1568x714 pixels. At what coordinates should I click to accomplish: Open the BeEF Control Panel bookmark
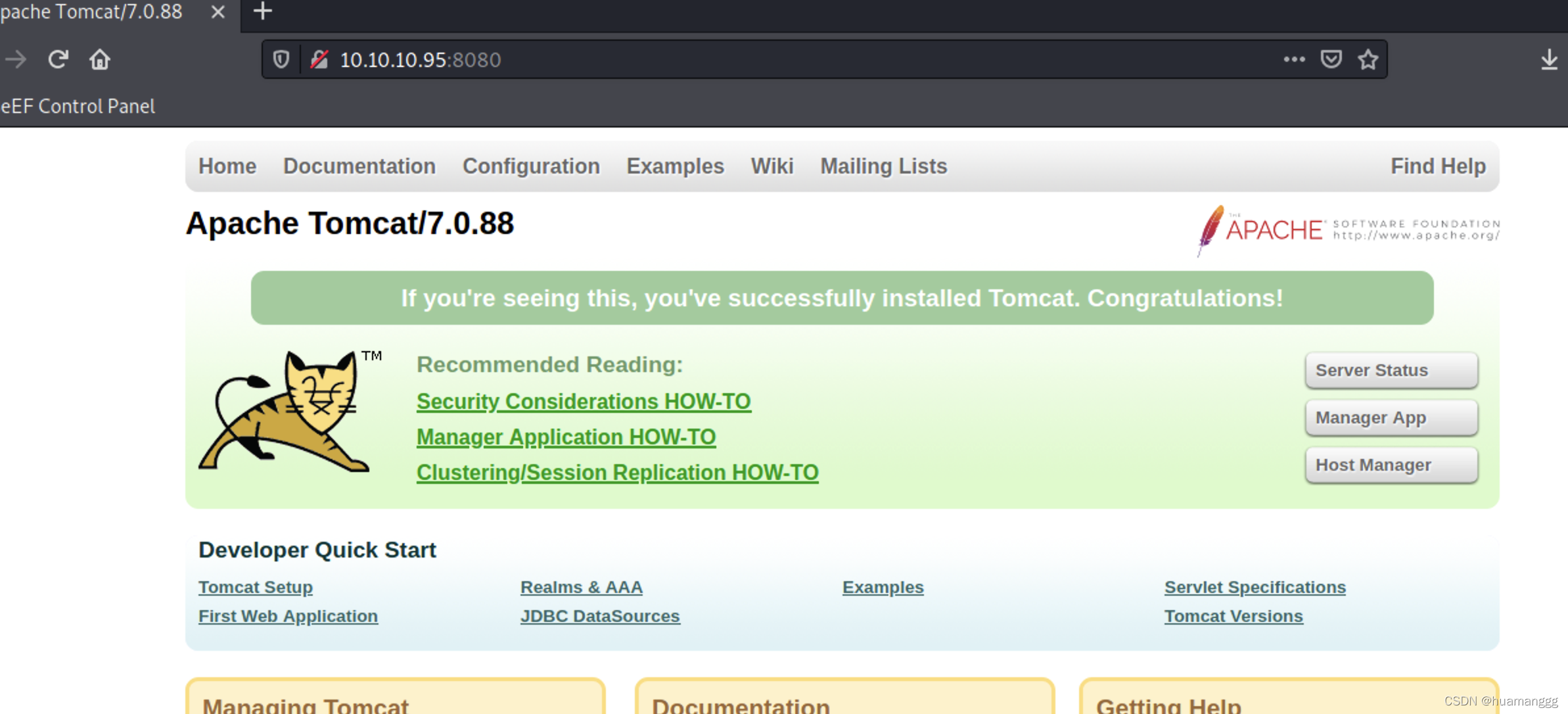coord(78,107)
